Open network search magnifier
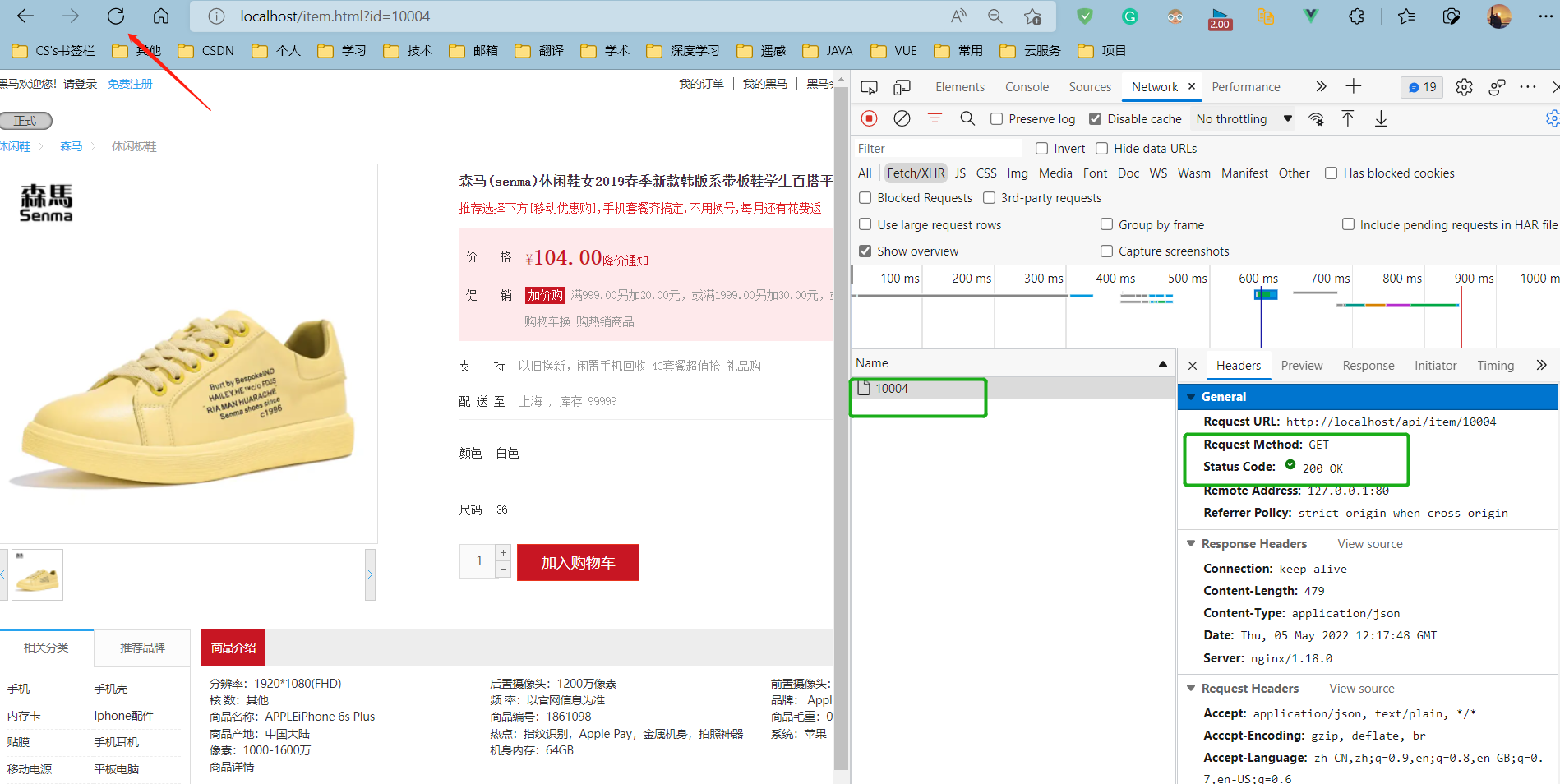This screenshot has width=1560, height=784. point(967,118)
